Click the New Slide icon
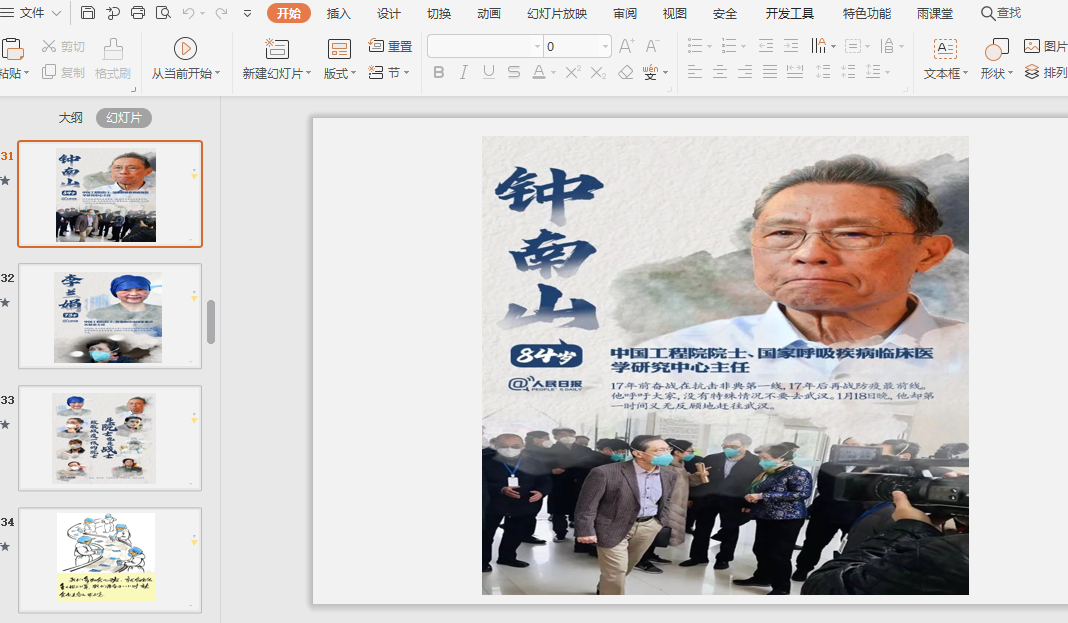This screenshot has width=1068, height=623. 276,48
